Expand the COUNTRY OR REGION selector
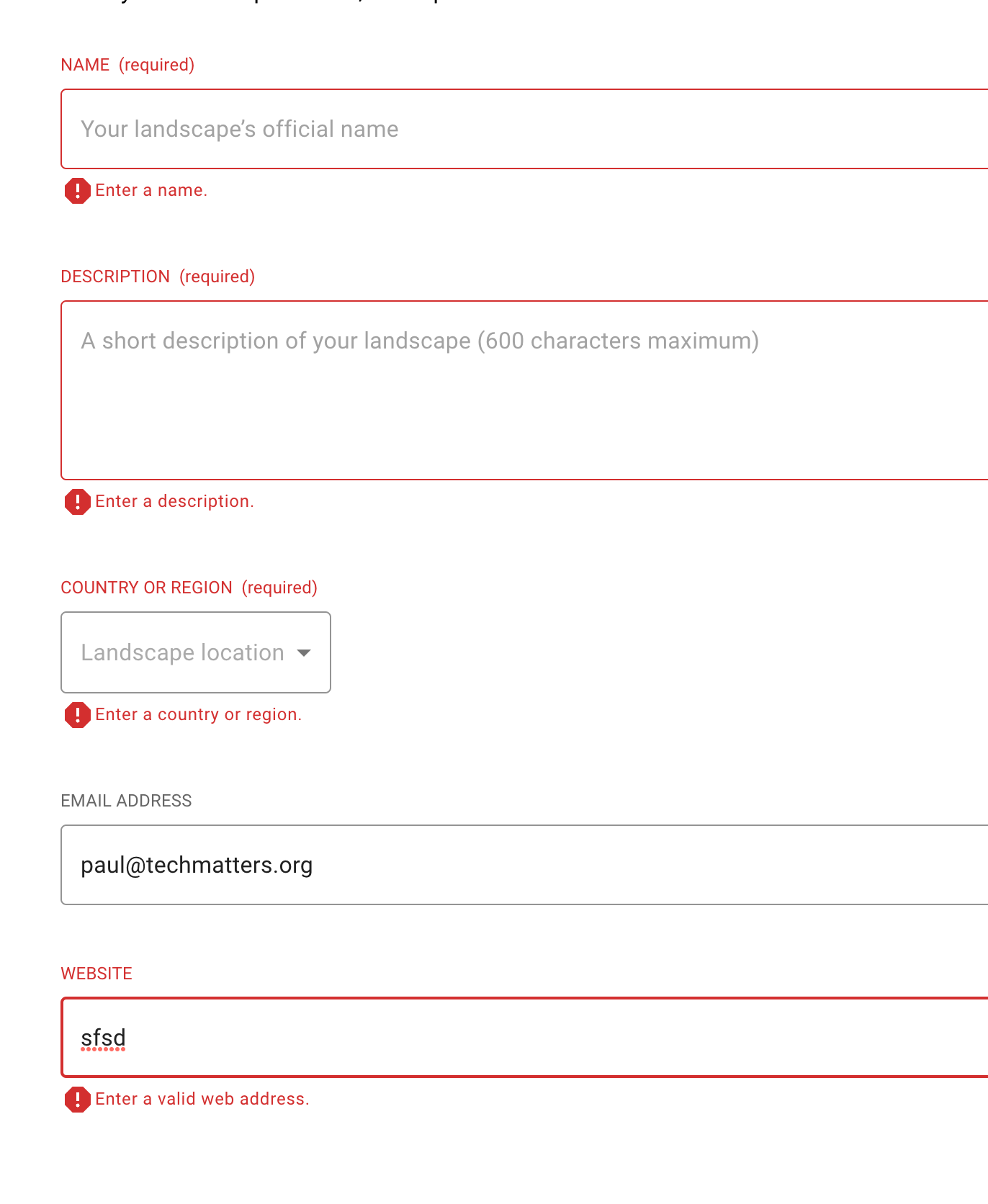Image resolution: width=988 pixels, height=1204 pixels. tap(195, 652)
